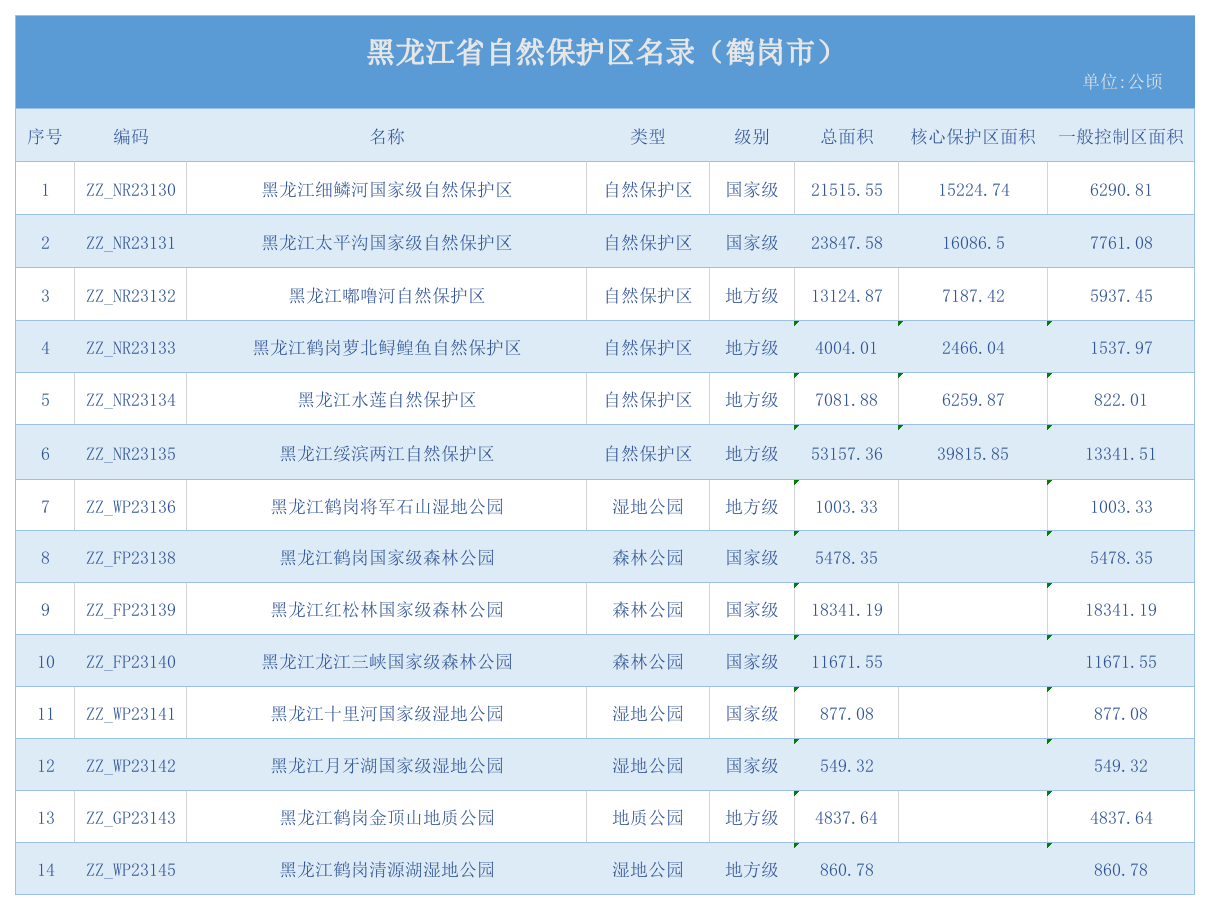The height and width of the screenshot is (910, 1210).
Task: Click the 黑龙江太平沟国家级自然保护区 name cell
Action: [x=387, y=242]
